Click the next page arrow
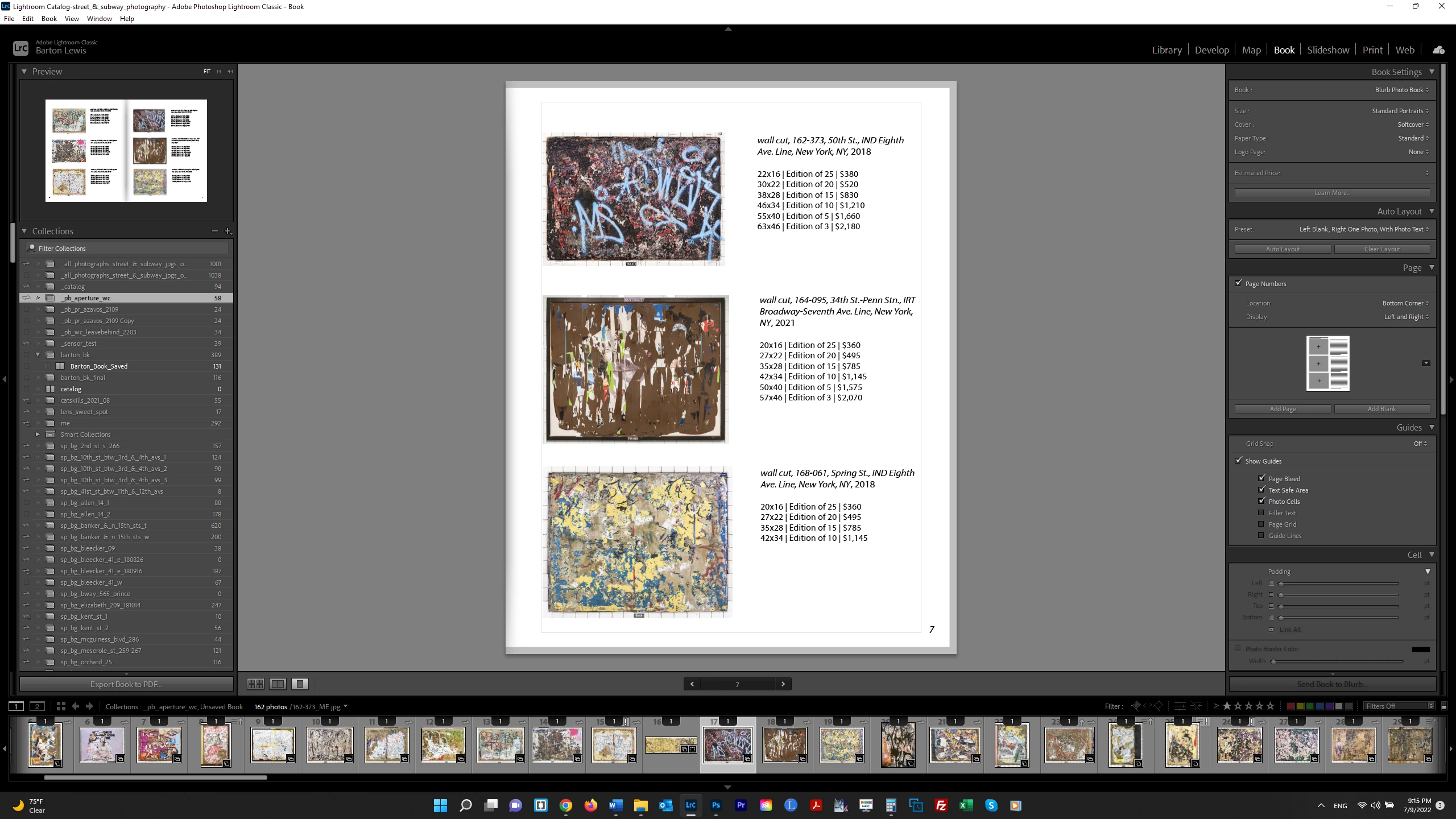Viewport: 1456px width, 819px height. pyautogui.click(x=783, y=684)
